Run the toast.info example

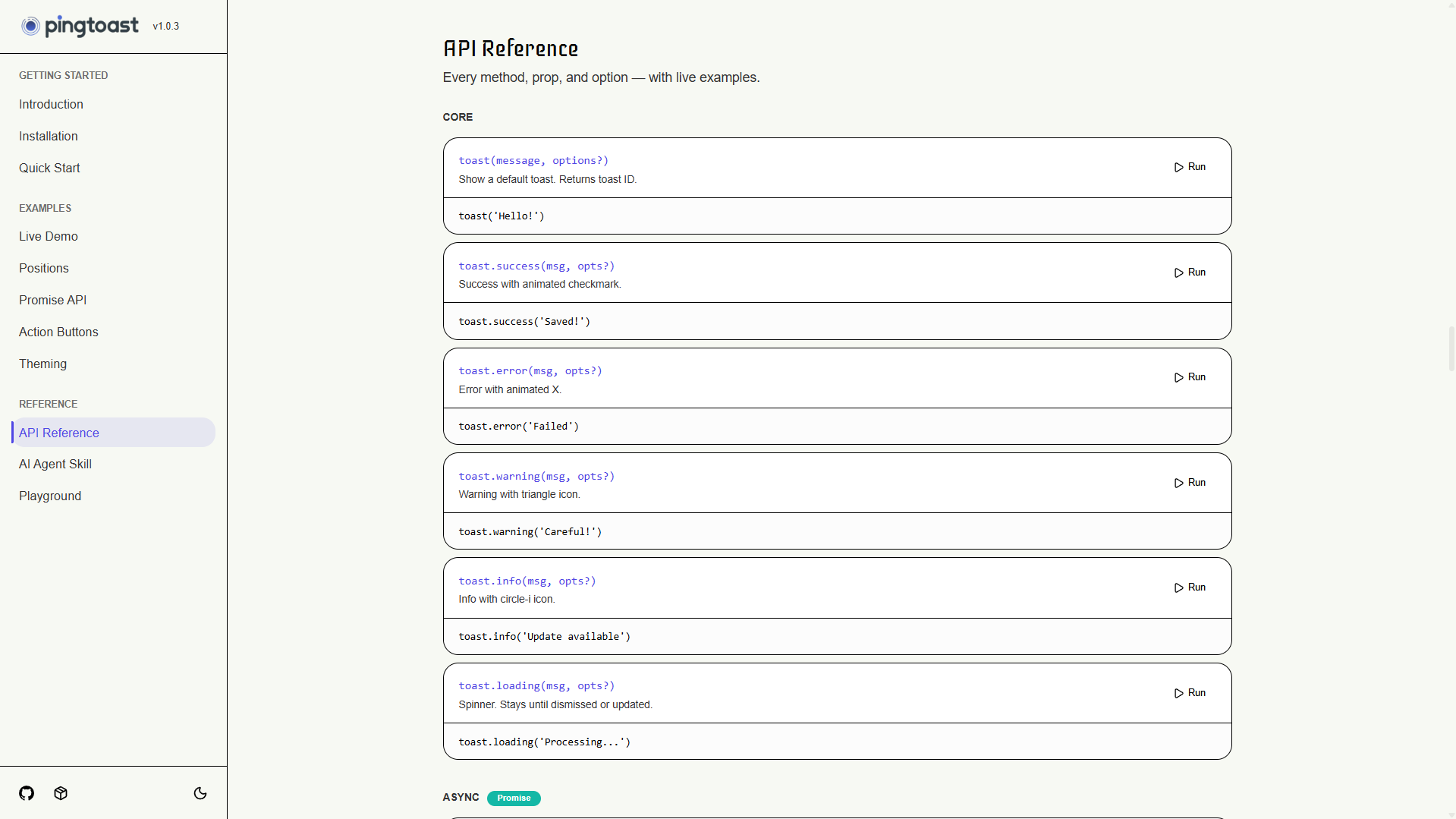[x=1190, y=587]
